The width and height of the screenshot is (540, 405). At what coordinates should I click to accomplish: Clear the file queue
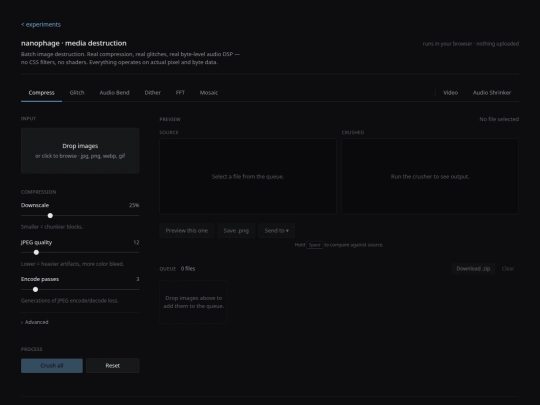(x=508, y=269)
